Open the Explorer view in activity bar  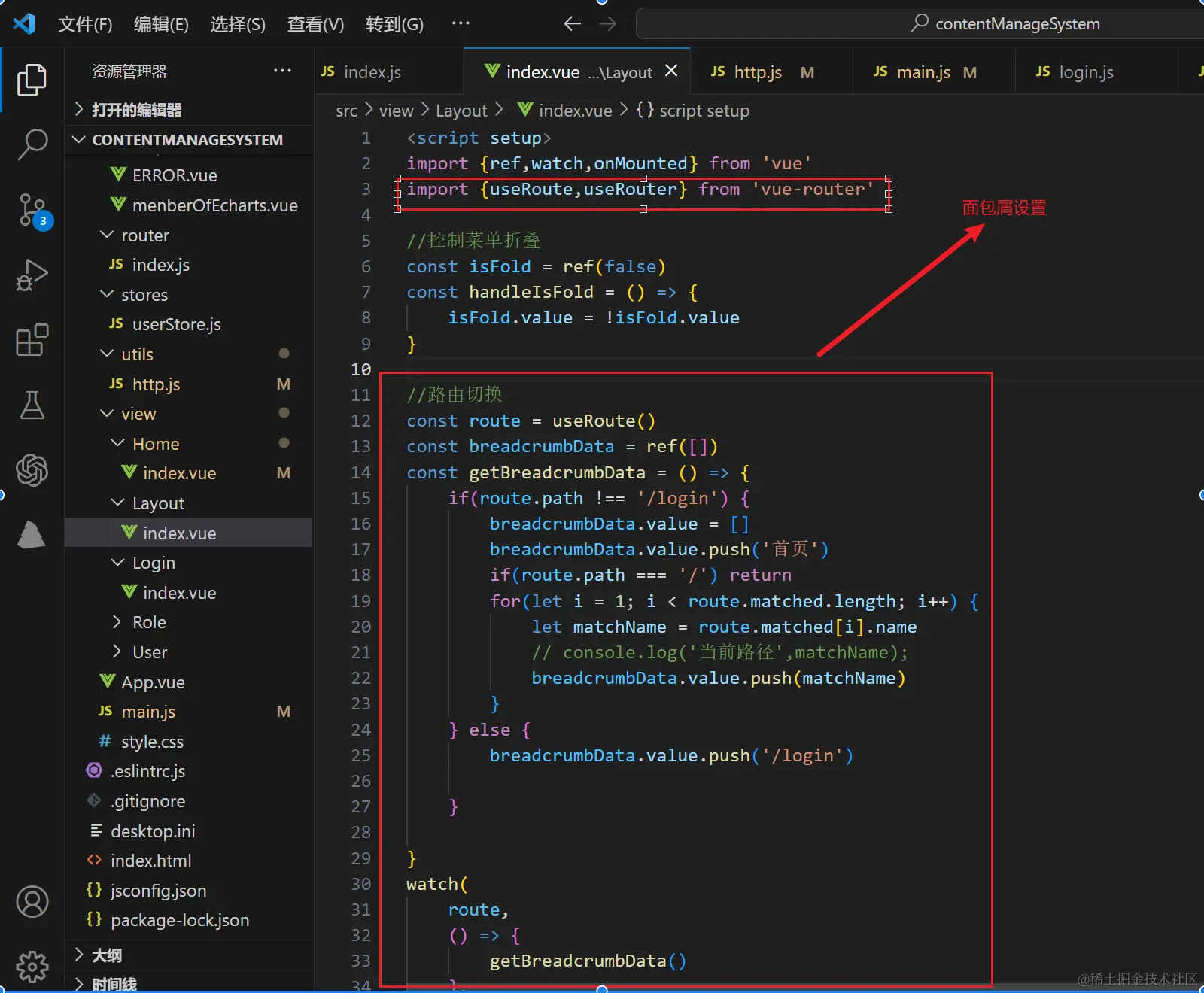coord(32,80)
